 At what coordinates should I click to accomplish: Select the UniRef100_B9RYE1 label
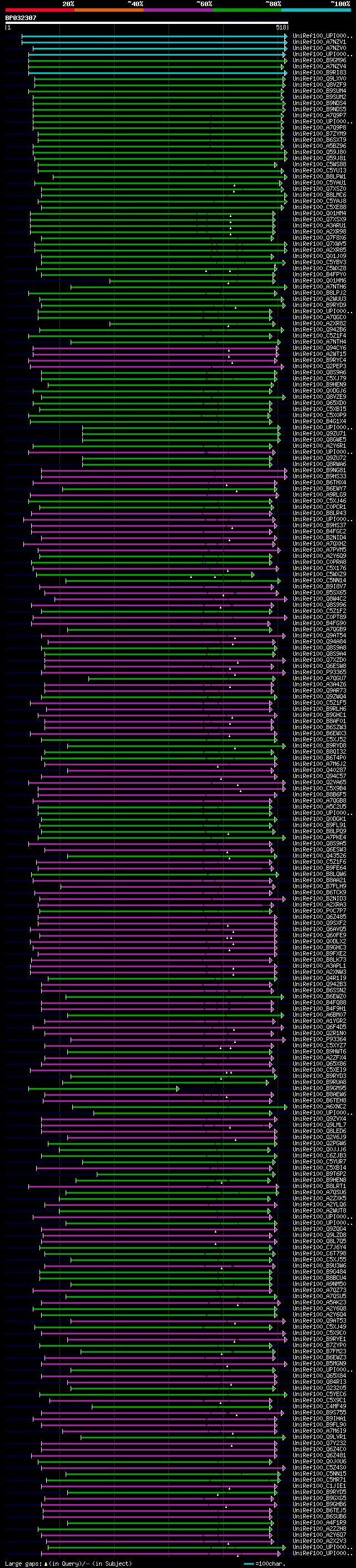pyautogui.click(x=319, y=1338)
